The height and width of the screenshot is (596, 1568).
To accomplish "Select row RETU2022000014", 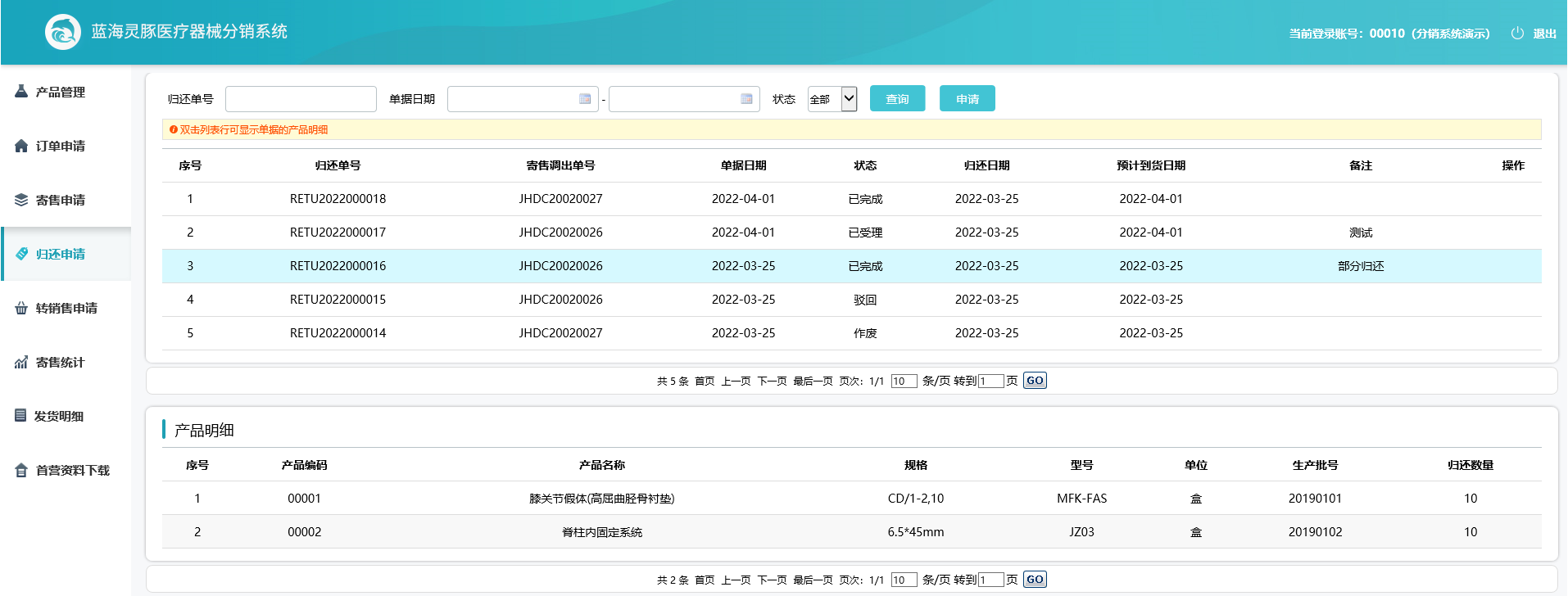I will click(852, 333).
